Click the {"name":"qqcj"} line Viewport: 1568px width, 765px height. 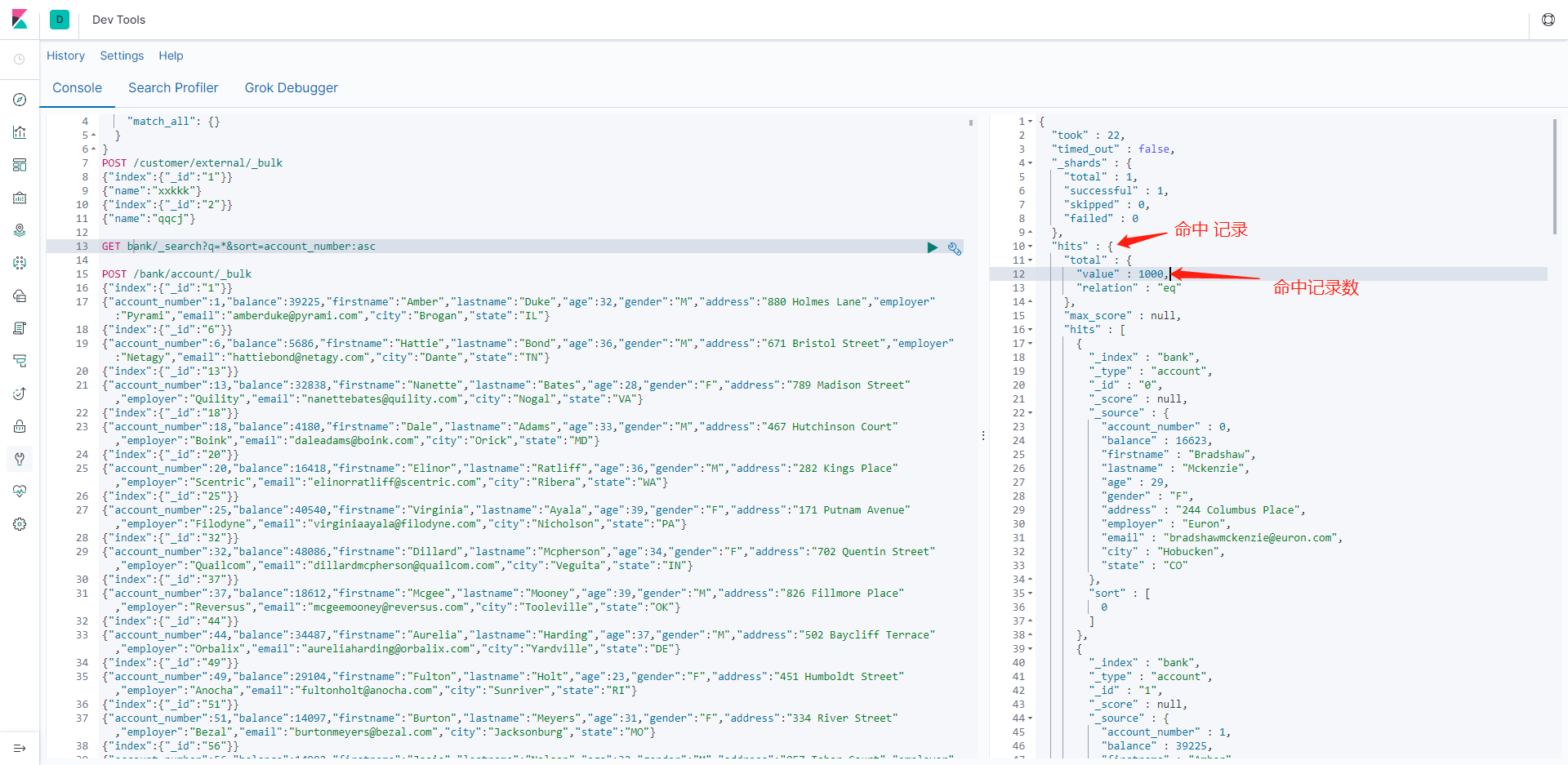pos(149,219)
